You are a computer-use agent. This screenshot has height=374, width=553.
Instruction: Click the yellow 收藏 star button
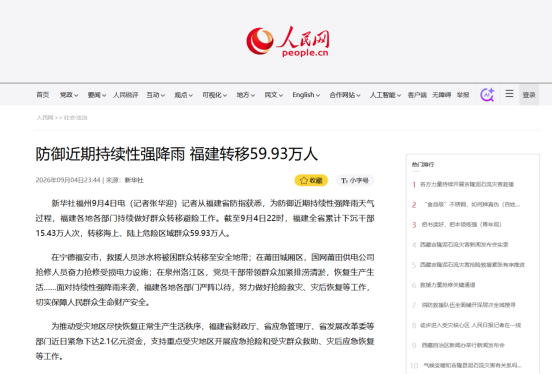(311, 180)
